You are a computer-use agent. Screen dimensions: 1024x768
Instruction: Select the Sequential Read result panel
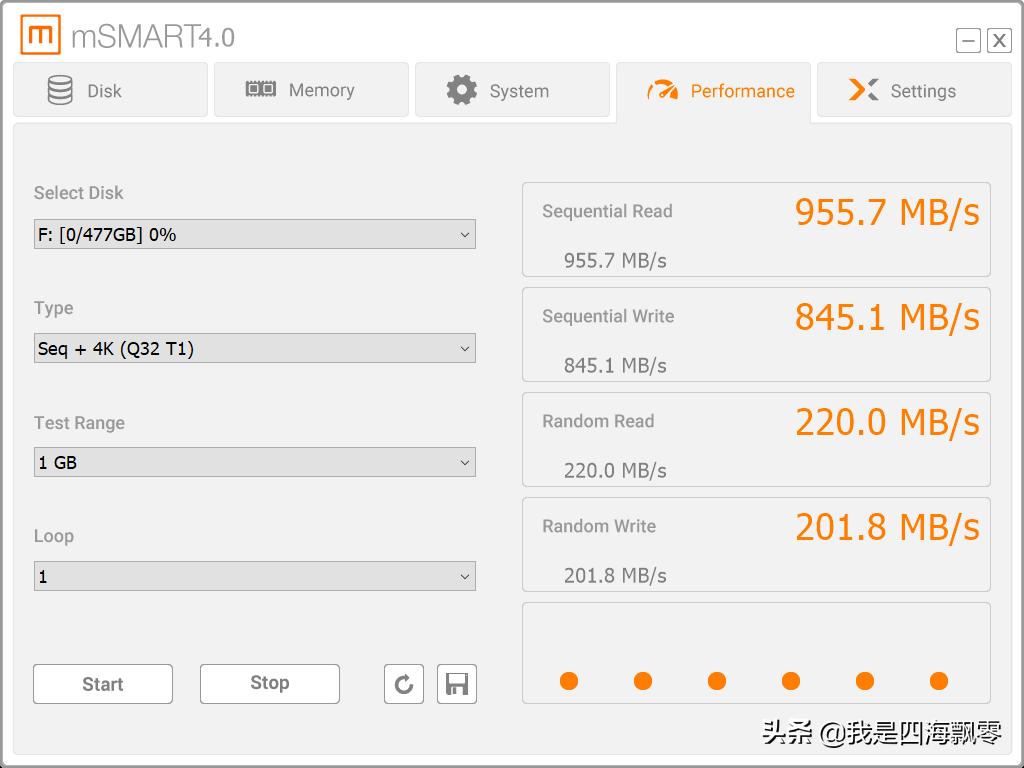click(x=756, y=230)
